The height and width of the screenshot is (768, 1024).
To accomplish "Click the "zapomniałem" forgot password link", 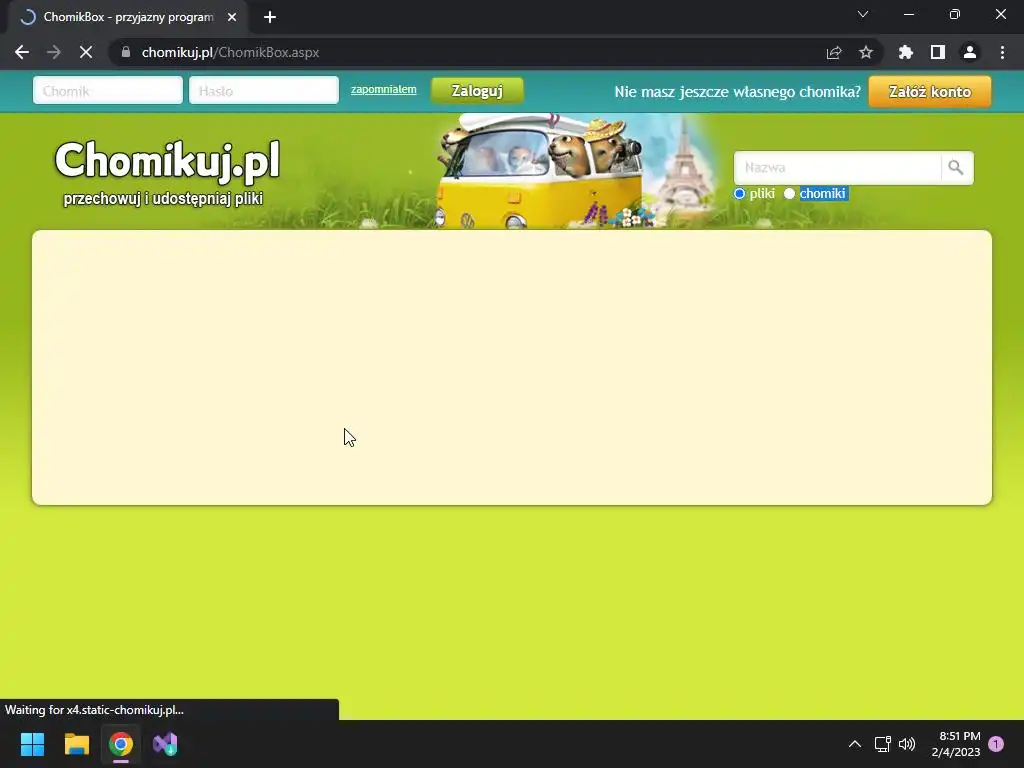I will click(383, 89).
